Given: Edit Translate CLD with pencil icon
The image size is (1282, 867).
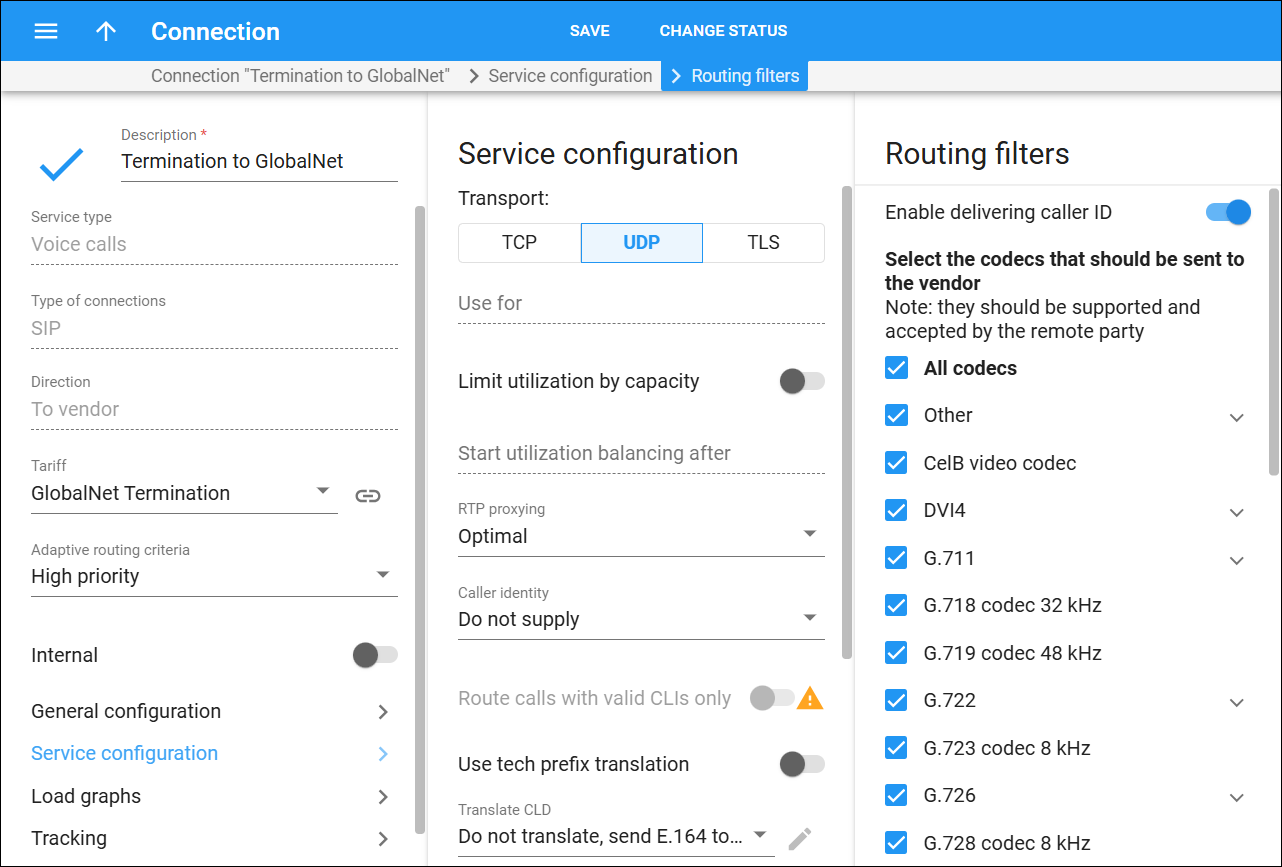Looking at the screenshot, I should (x=799, y=838).
